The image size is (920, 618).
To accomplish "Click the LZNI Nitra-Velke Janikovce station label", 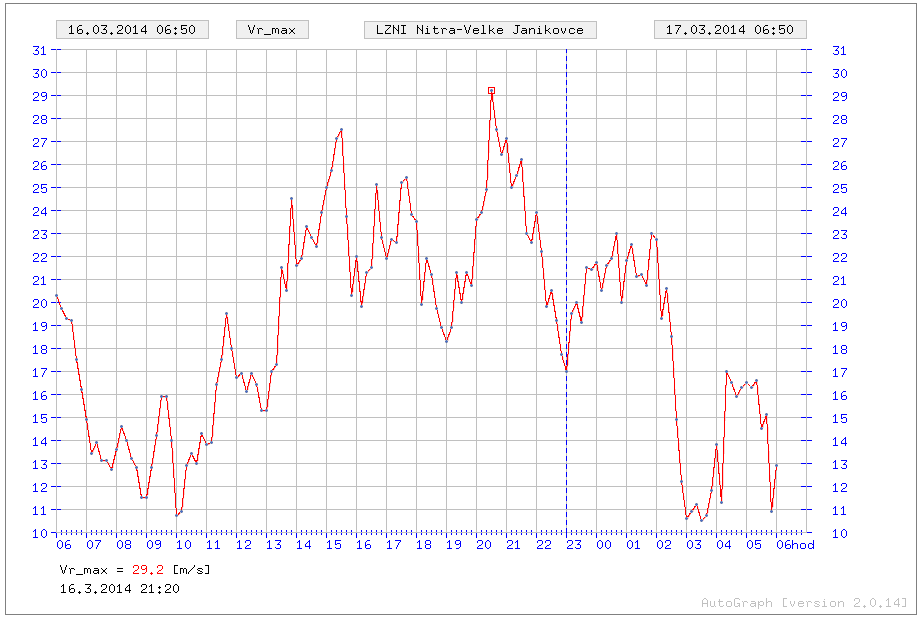I will 480,30.
